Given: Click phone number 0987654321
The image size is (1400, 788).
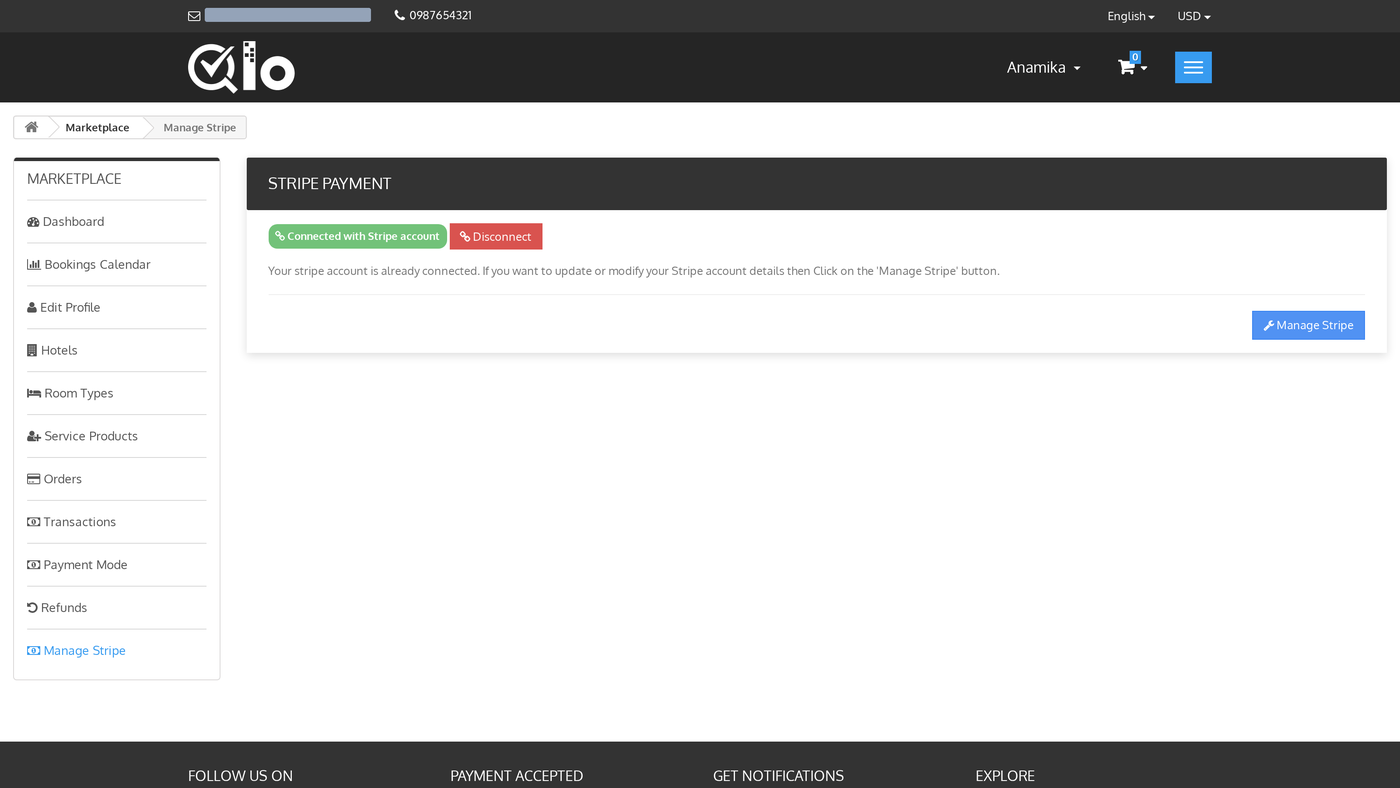Looking at the screenshot, I should click(x=440, y=16).
